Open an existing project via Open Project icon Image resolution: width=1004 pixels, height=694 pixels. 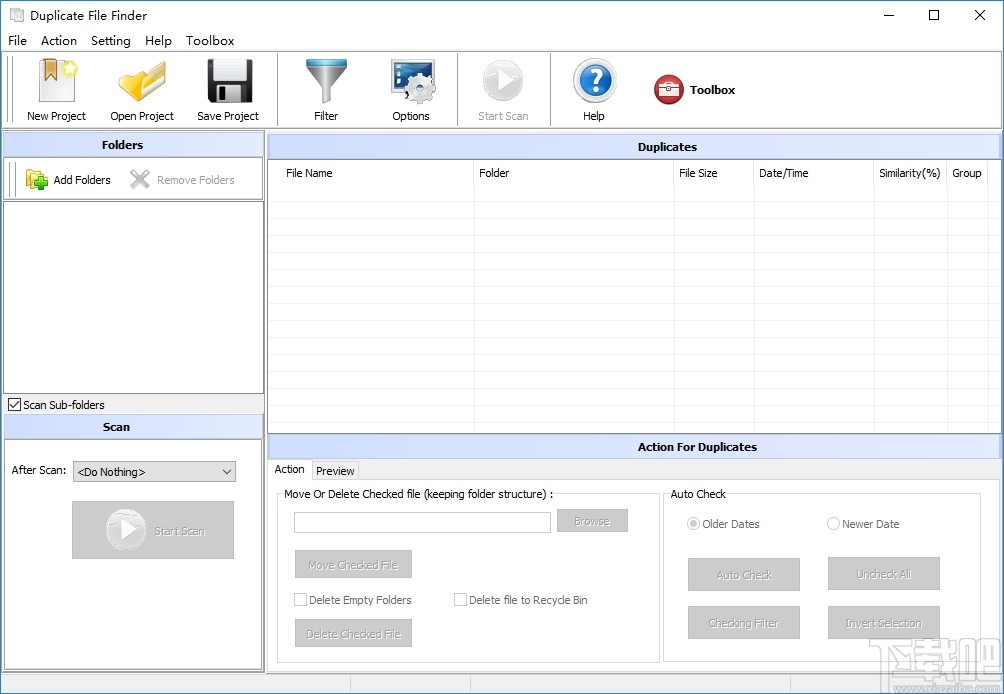(141, 89)
